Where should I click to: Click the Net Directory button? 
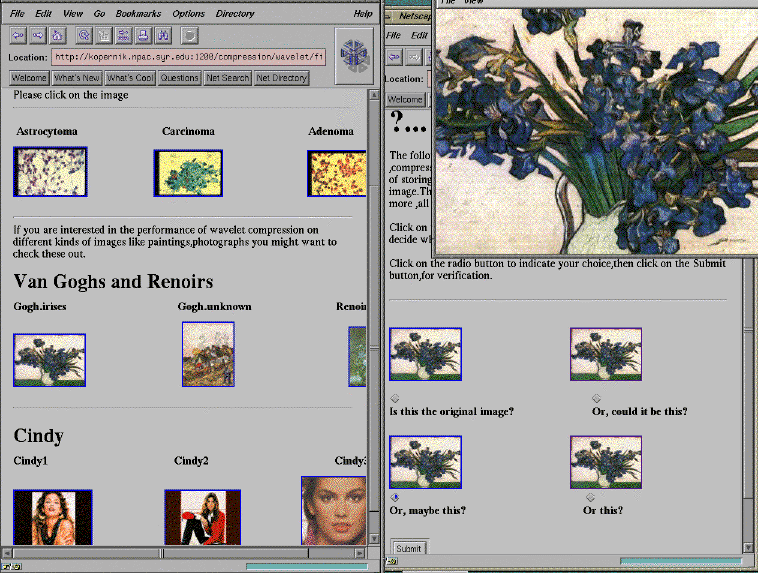282,78
